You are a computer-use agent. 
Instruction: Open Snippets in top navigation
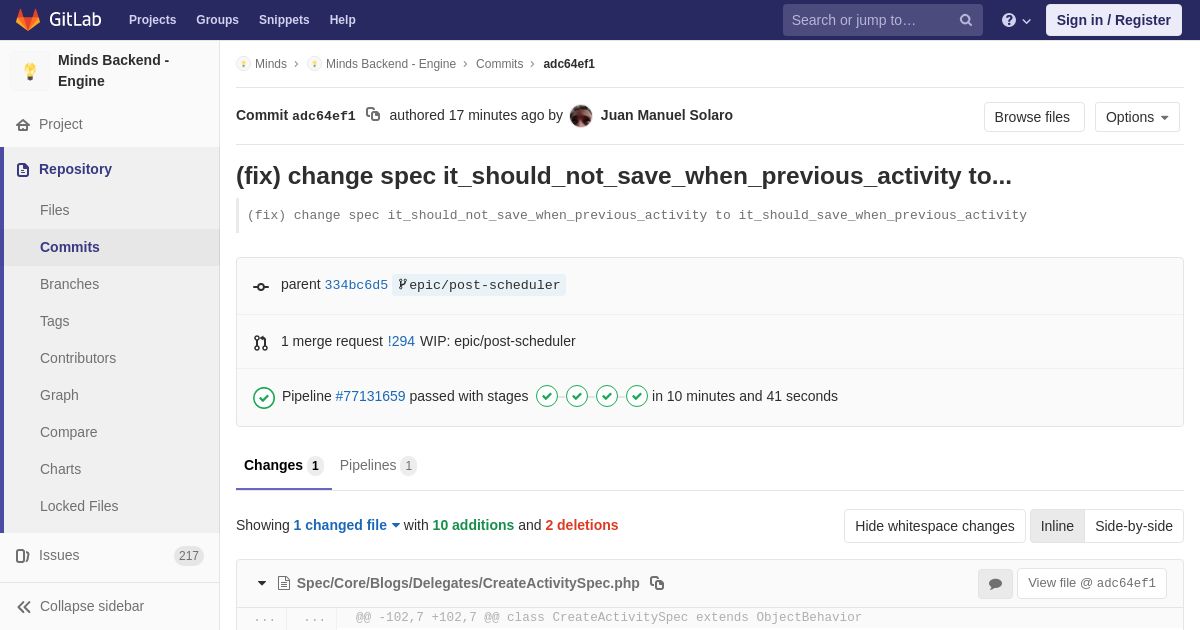point(284,20)
